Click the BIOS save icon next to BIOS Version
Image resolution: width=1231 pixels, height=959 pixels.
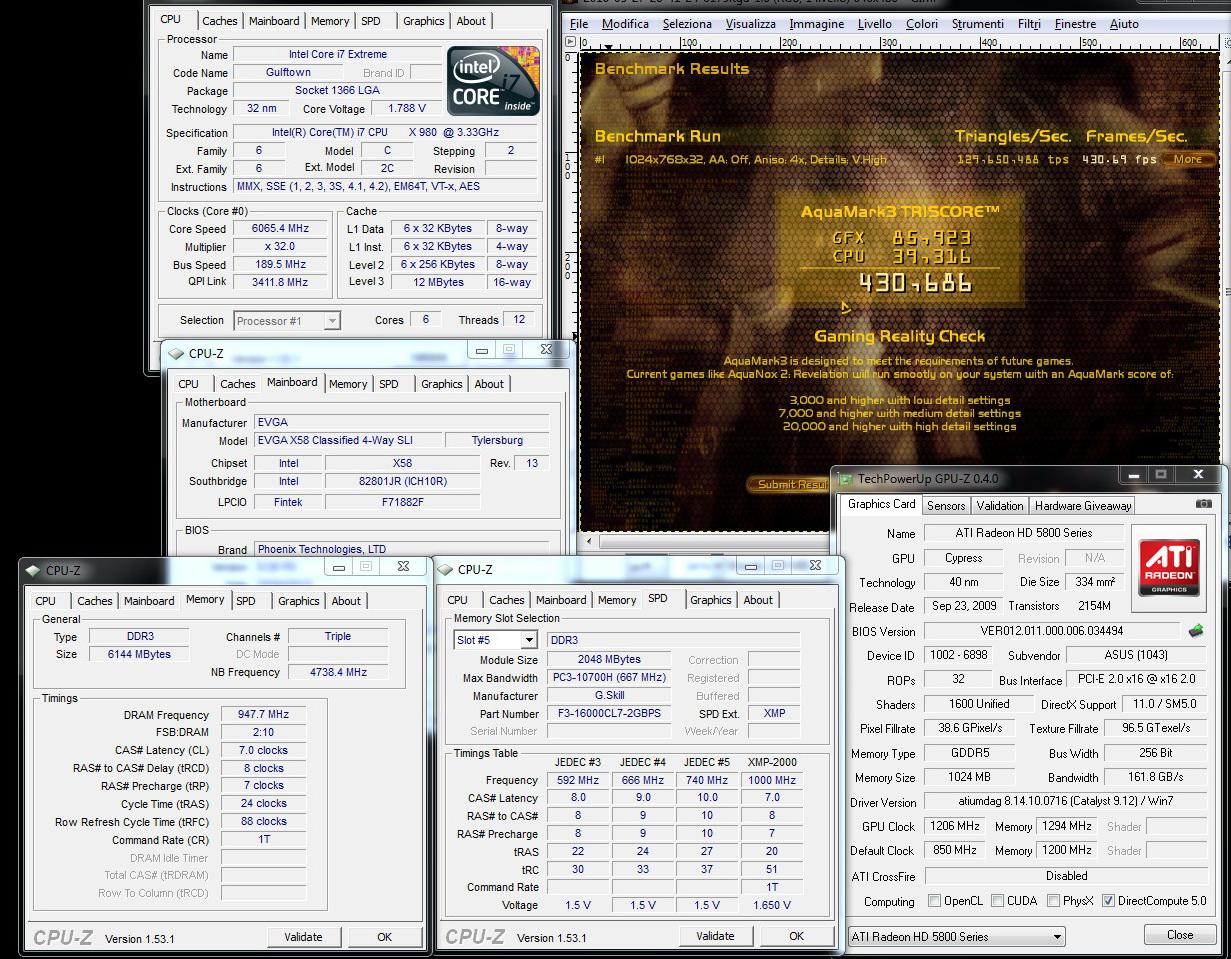pos(1196,631)
